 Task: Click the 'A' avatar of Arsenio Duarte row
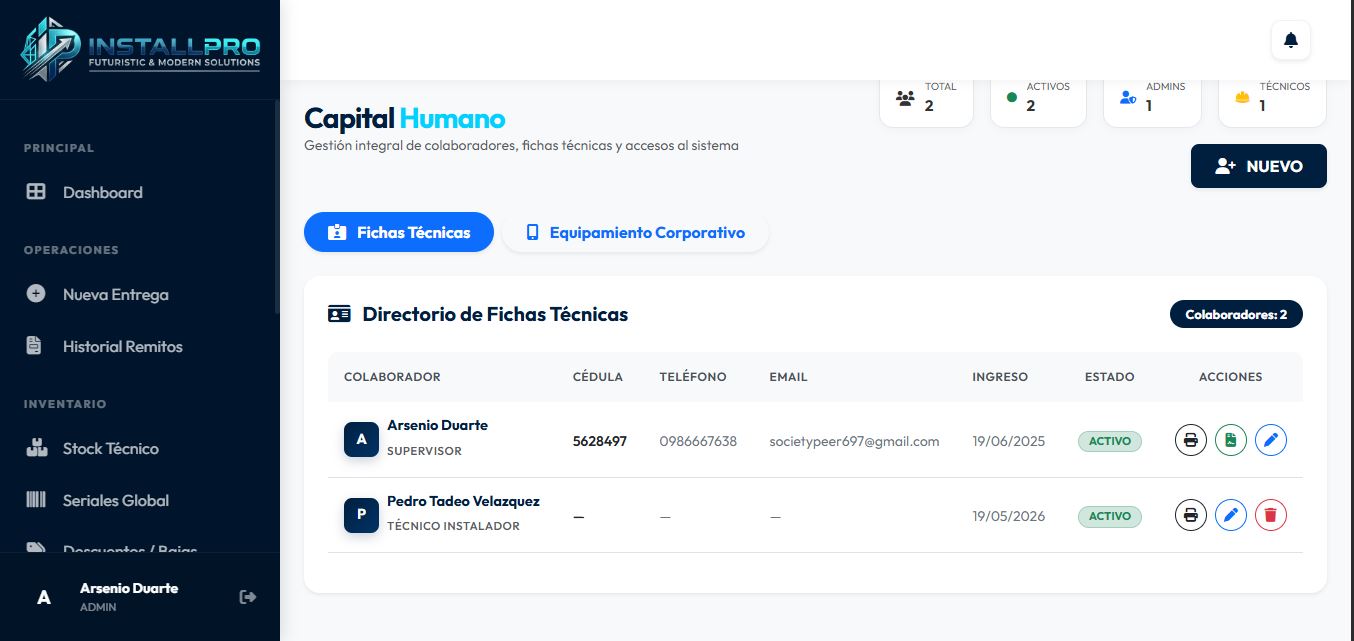click(x=361, y=440)
